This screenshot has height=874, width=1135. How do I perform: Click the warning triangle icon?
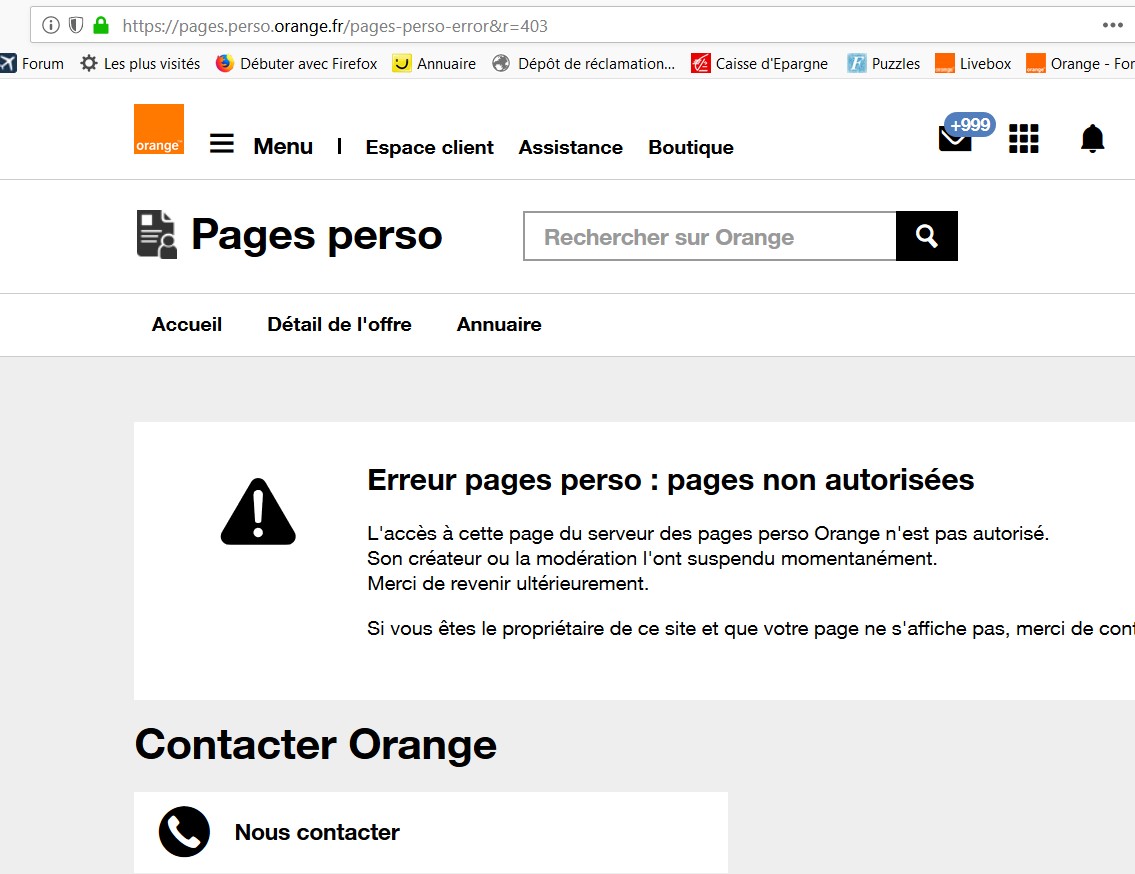pyautogui.click(x=258, y=512)
